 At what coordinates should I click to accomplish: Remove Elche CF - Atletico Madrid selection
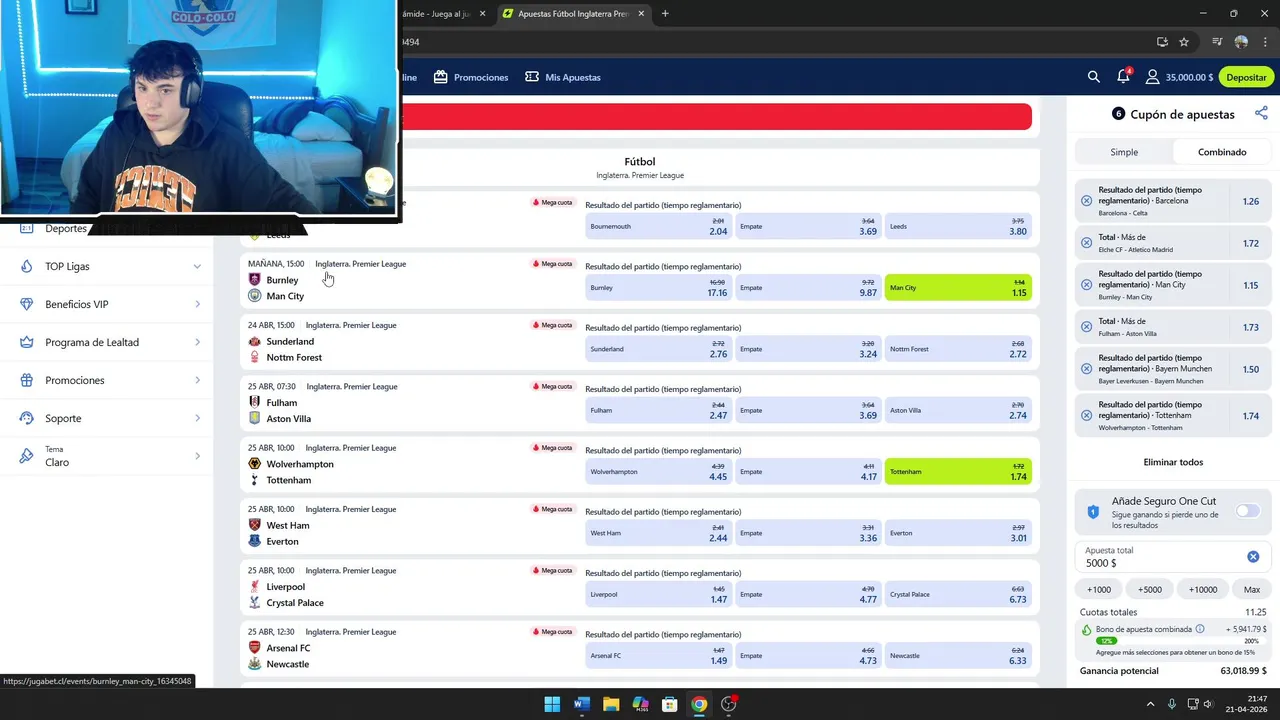click(1087, 243)
